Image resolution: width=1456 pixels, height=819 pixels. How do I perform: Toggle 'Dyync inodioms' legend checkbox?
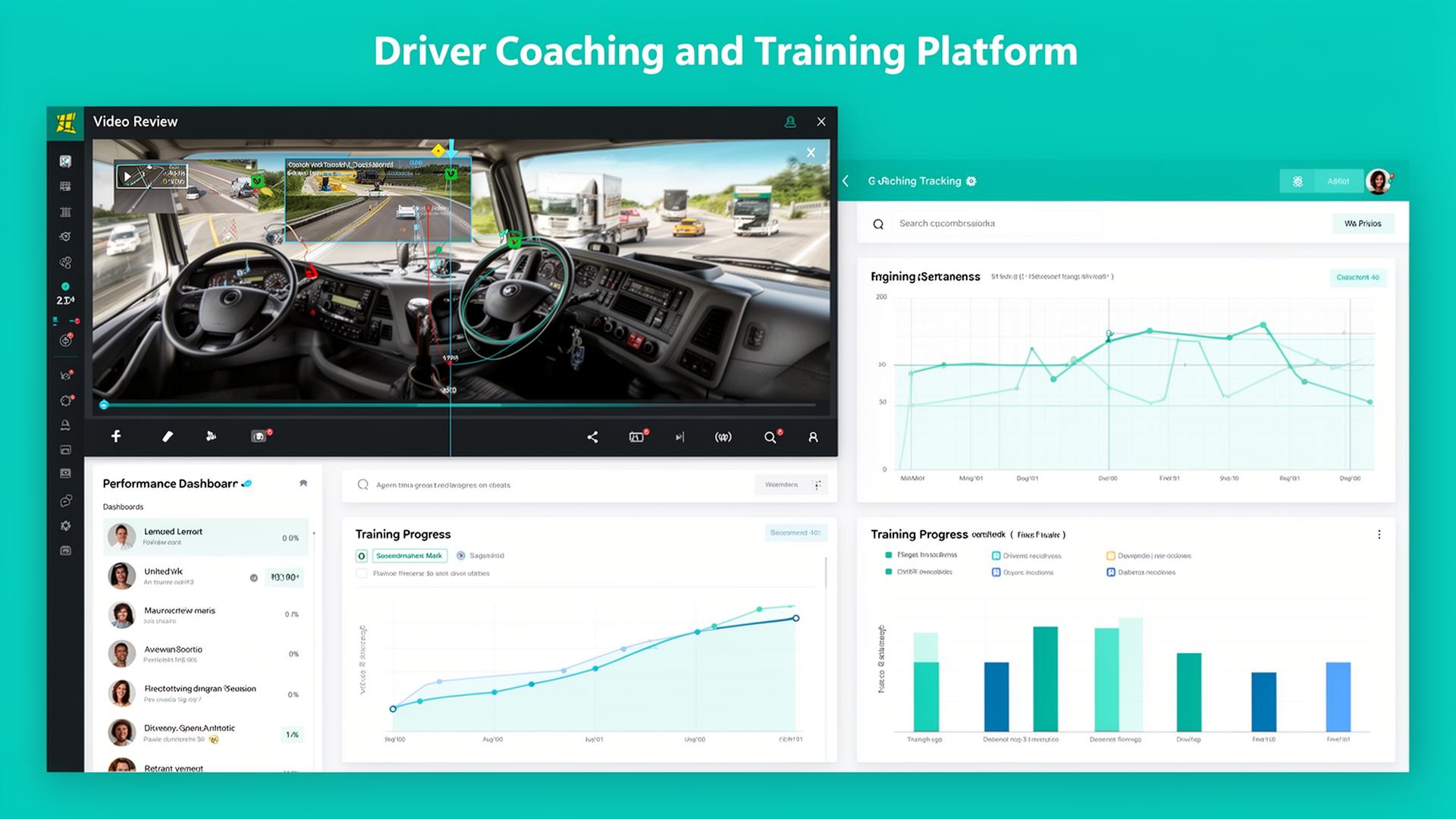(996, 573)
